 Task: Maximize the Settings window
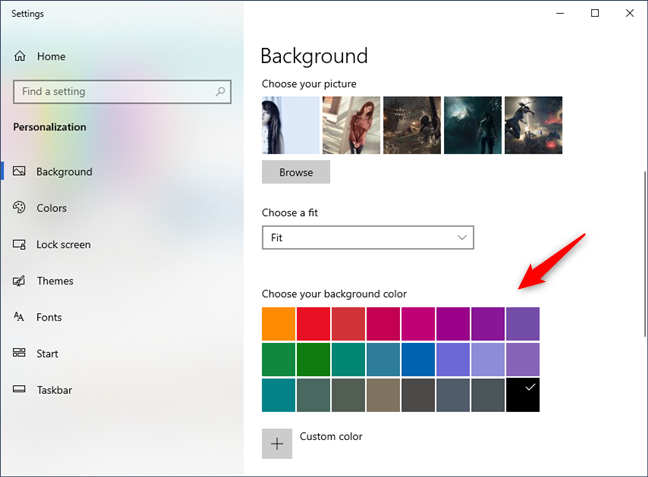point(595,13)
